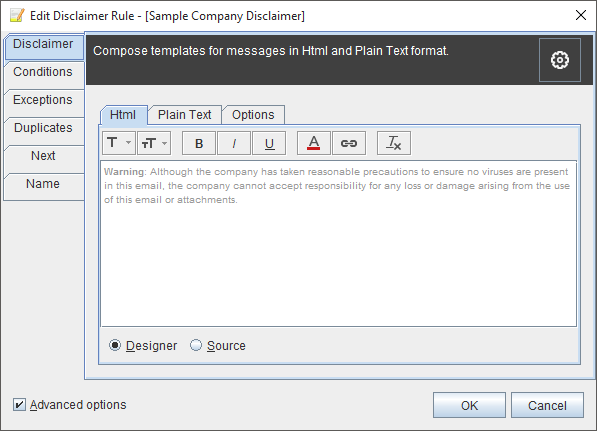Uncheck the Advanced options checkbox
This screenshot has width=597, height=431.
pyautogui.click(x=19, y=404)
